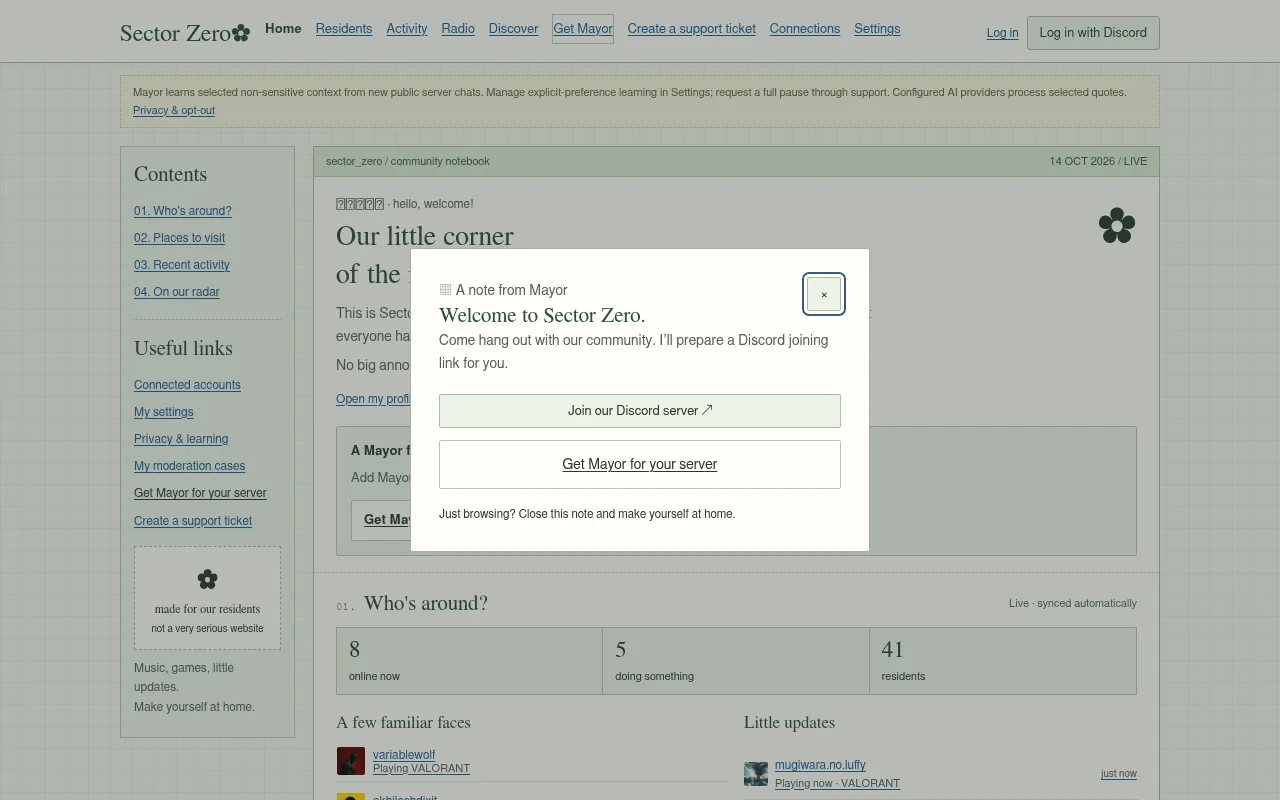Open the Settings nav link

(877, 29)
